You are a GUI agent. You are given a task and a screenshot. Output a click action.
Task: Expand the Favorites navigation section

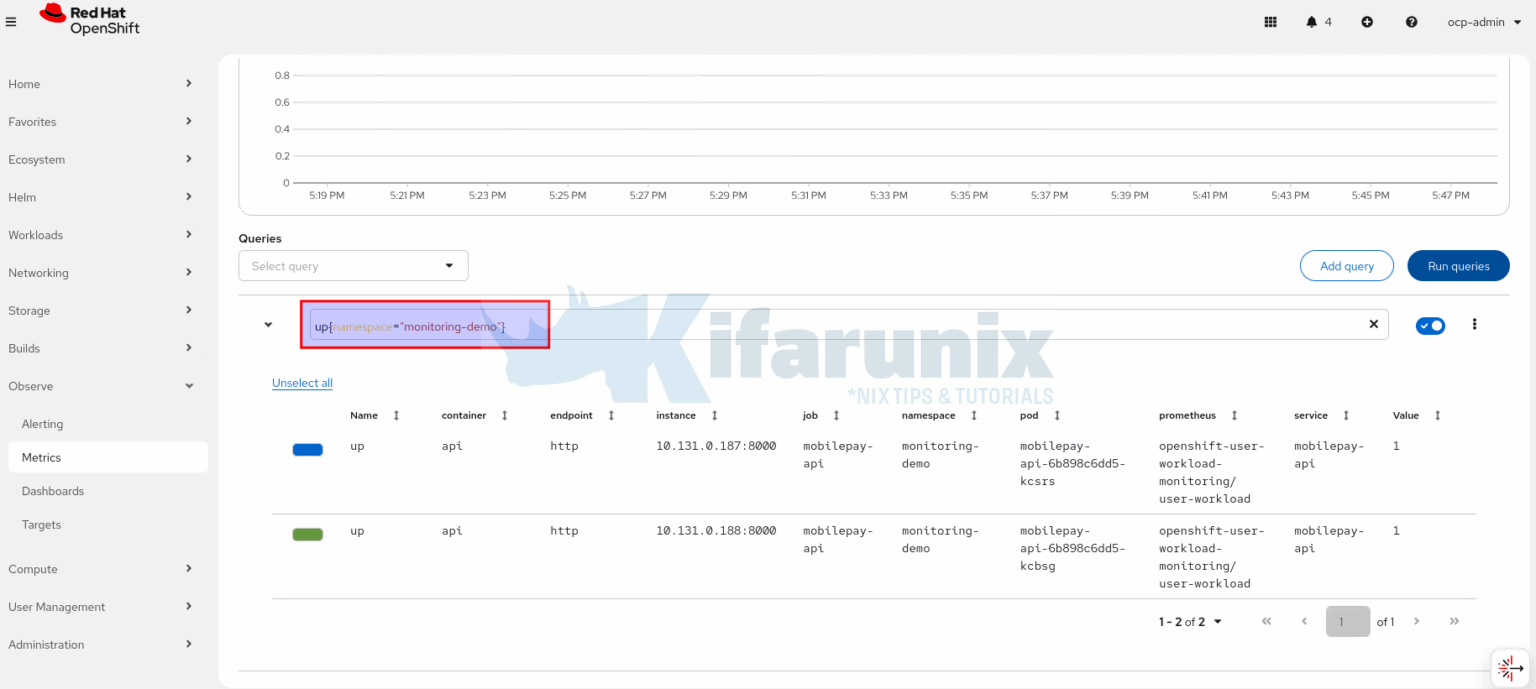pyautogui.click(x=100, y=122)
